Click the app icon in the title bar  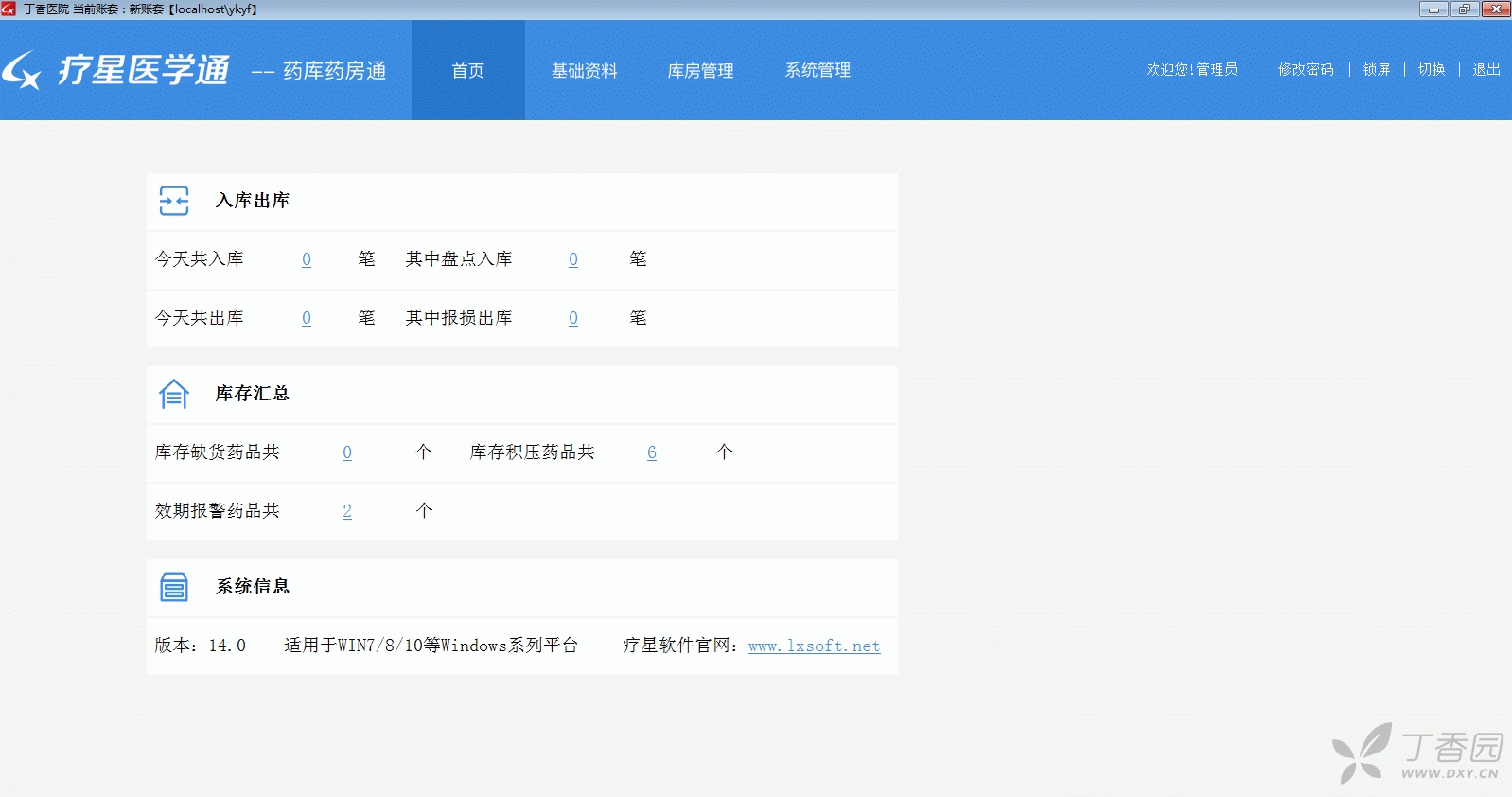click(9, 9)
